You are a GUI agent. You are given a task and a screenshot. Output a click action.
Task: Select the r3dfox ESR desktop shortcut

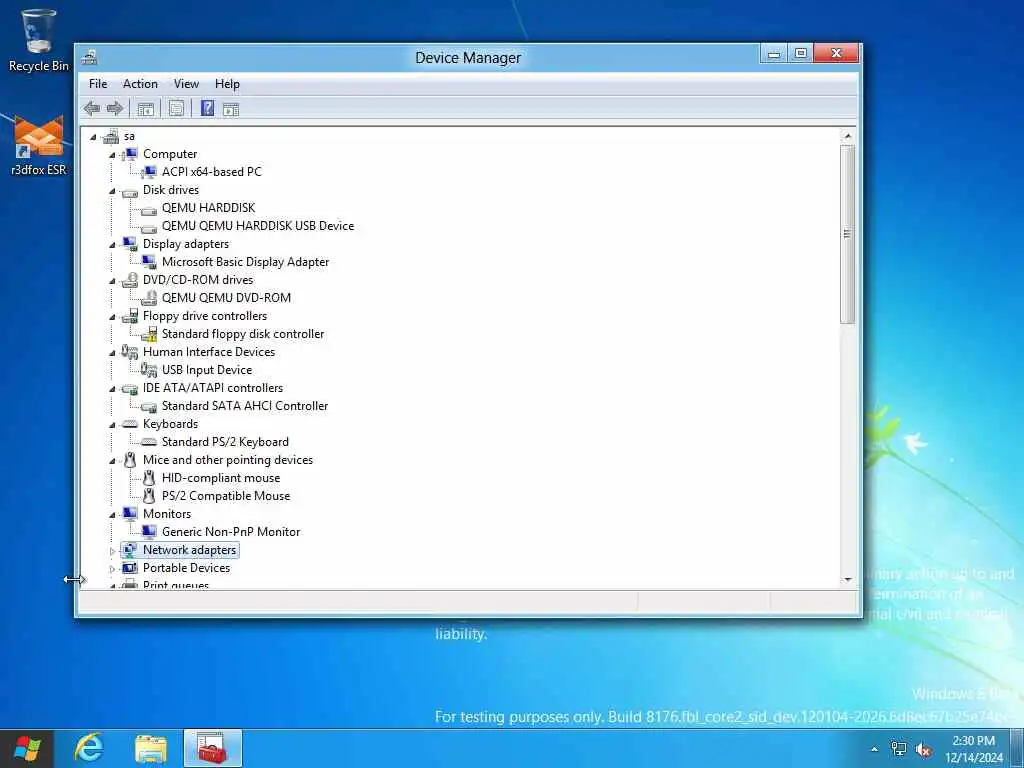(39, 145)
